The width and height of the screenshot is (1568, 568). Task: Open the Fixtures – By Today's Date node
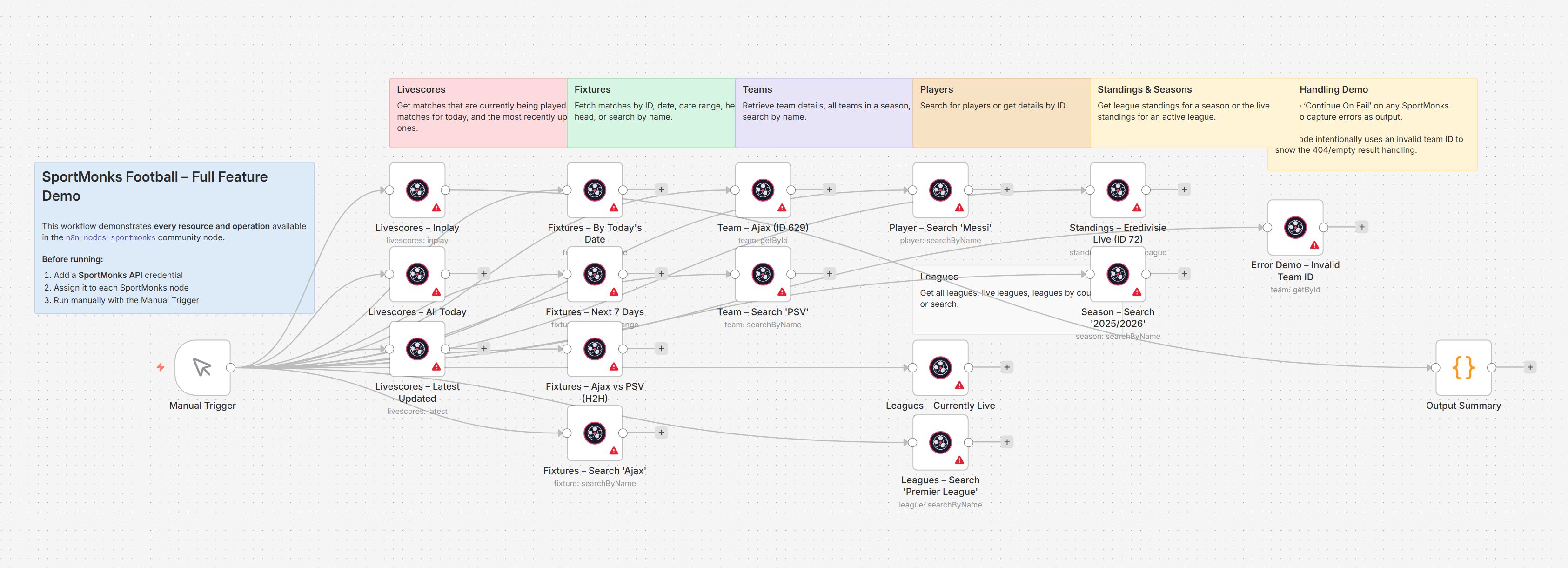(595, 190)
